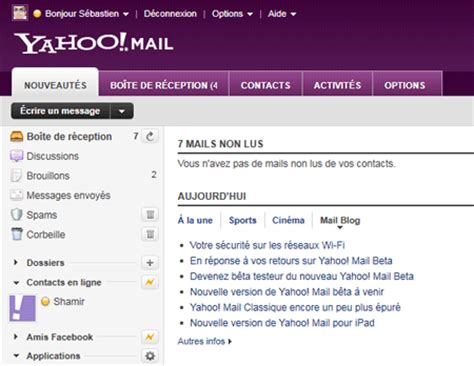The height and width of the screenshot is (366, 474).
Task: Switch to the Nouveautés tab
Action: (x=55, y=83)
